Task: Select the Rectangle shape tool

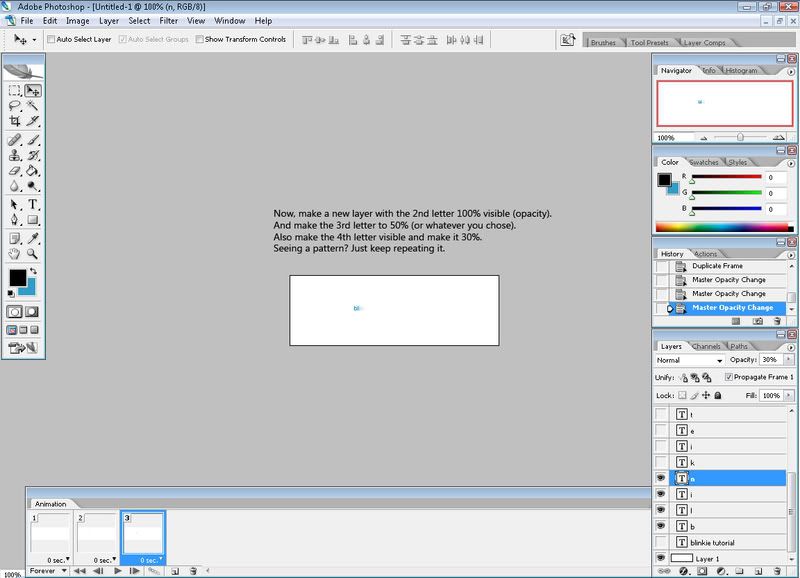Action: tap(33, 220)
